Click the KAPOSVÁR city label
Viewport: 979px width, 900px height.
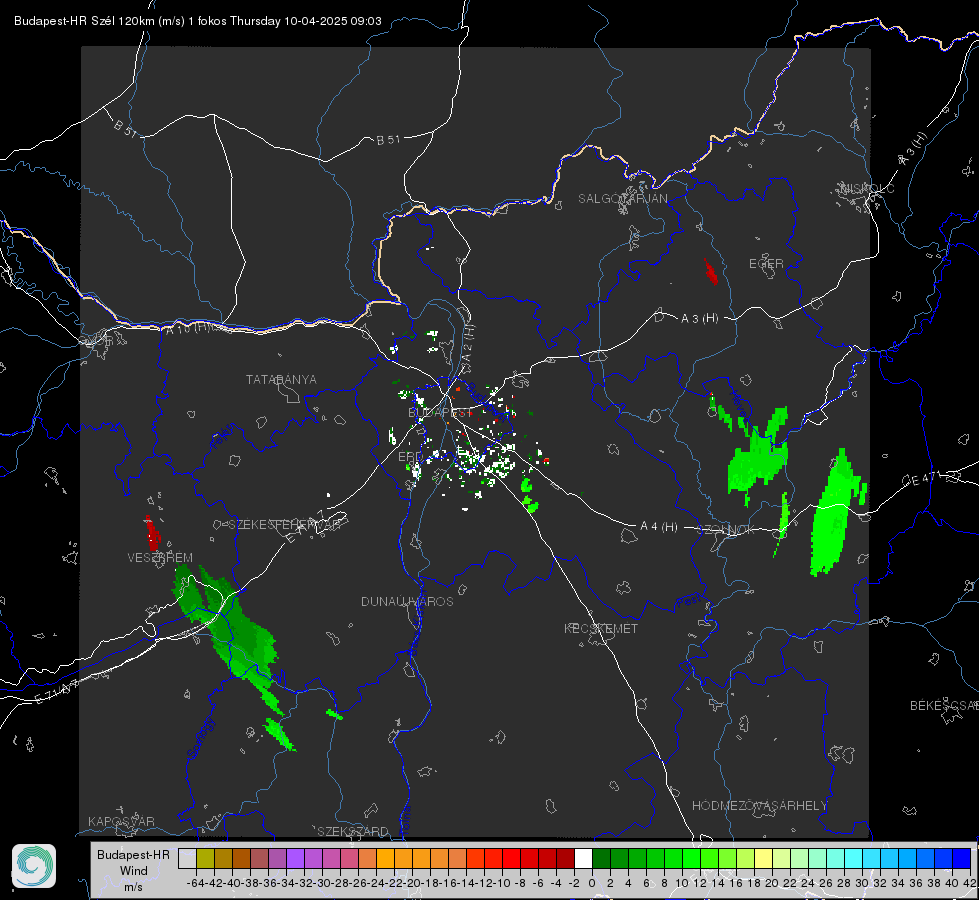click(x=121, y=821)
